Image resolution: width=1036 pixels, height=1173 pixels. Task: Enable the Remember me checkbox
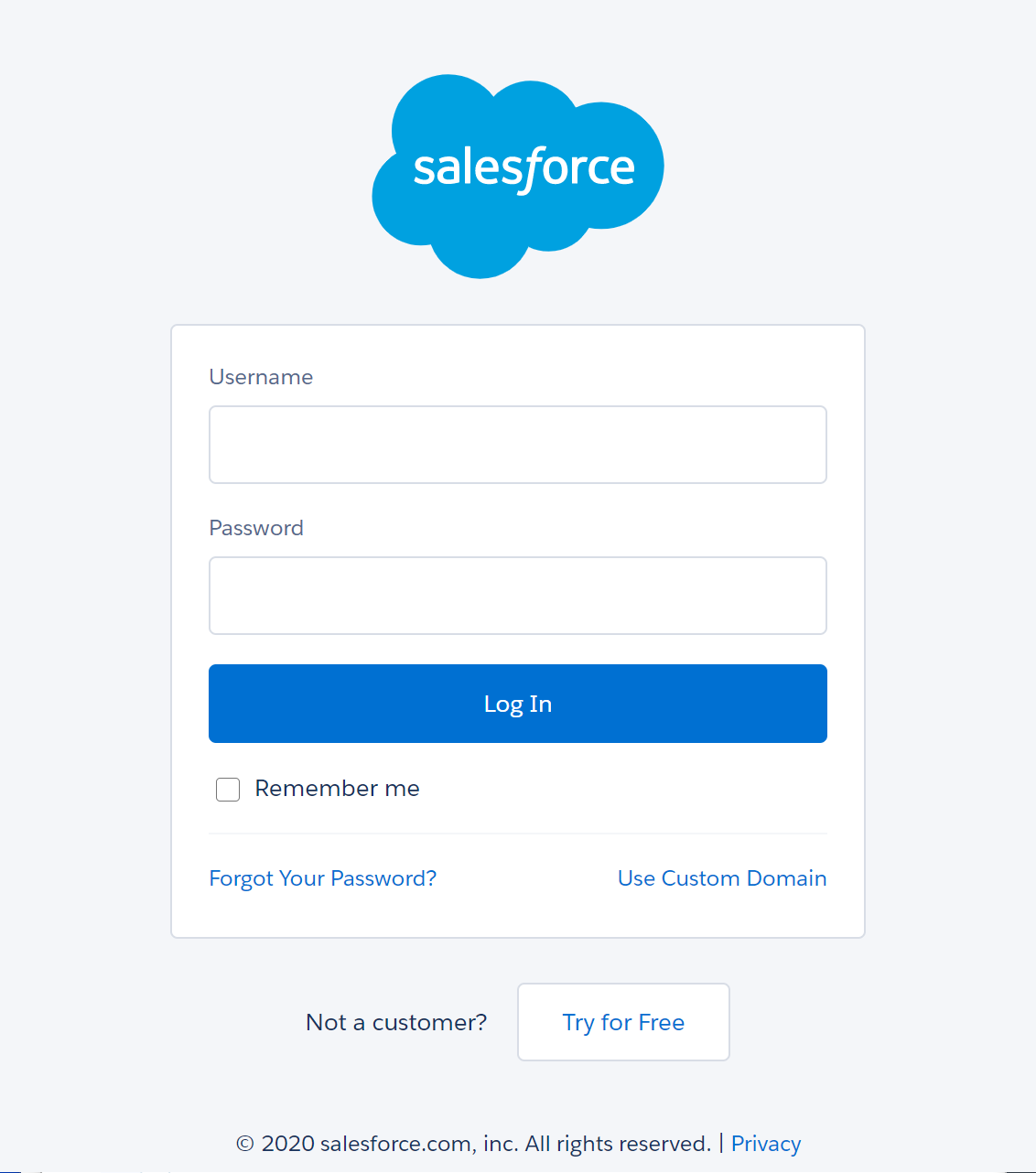228,790
